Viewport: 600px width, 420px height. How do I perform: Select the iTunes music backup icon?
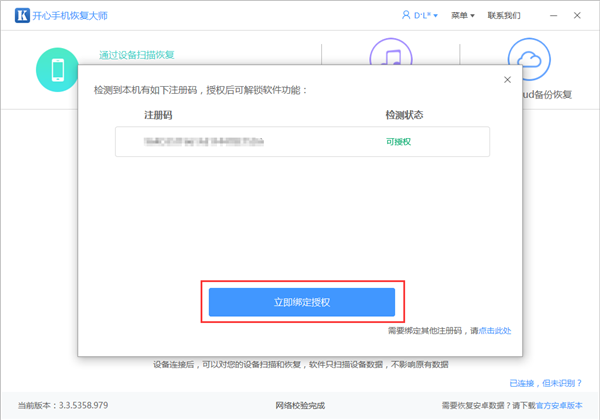click(391, 51)
